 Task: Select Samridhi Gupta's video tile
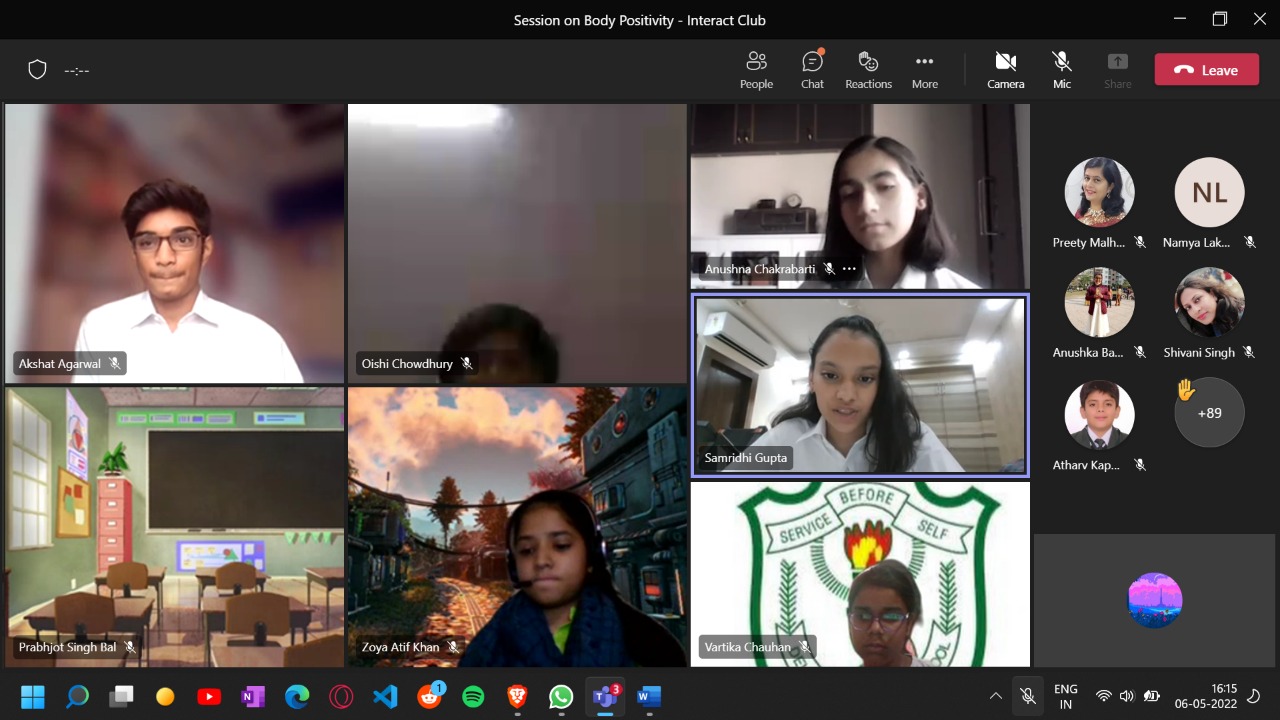click(x=859, y=385)
